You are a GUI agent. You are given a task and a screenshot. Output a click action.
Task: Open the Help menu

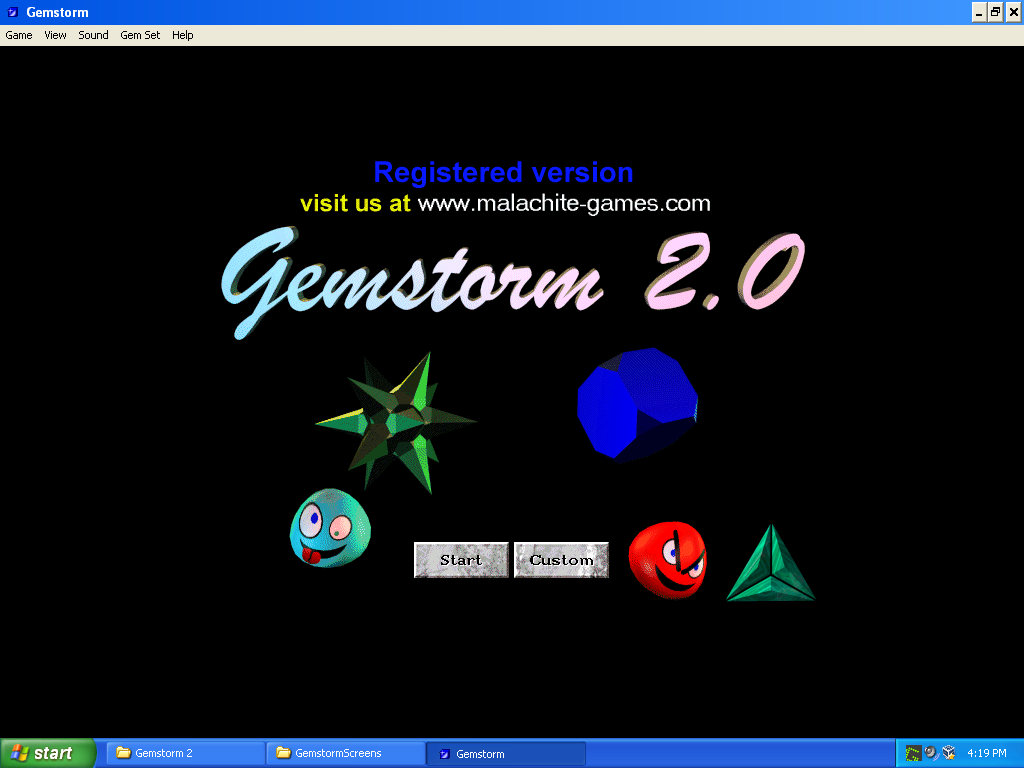pyautogui.click(x=182, y=35)
